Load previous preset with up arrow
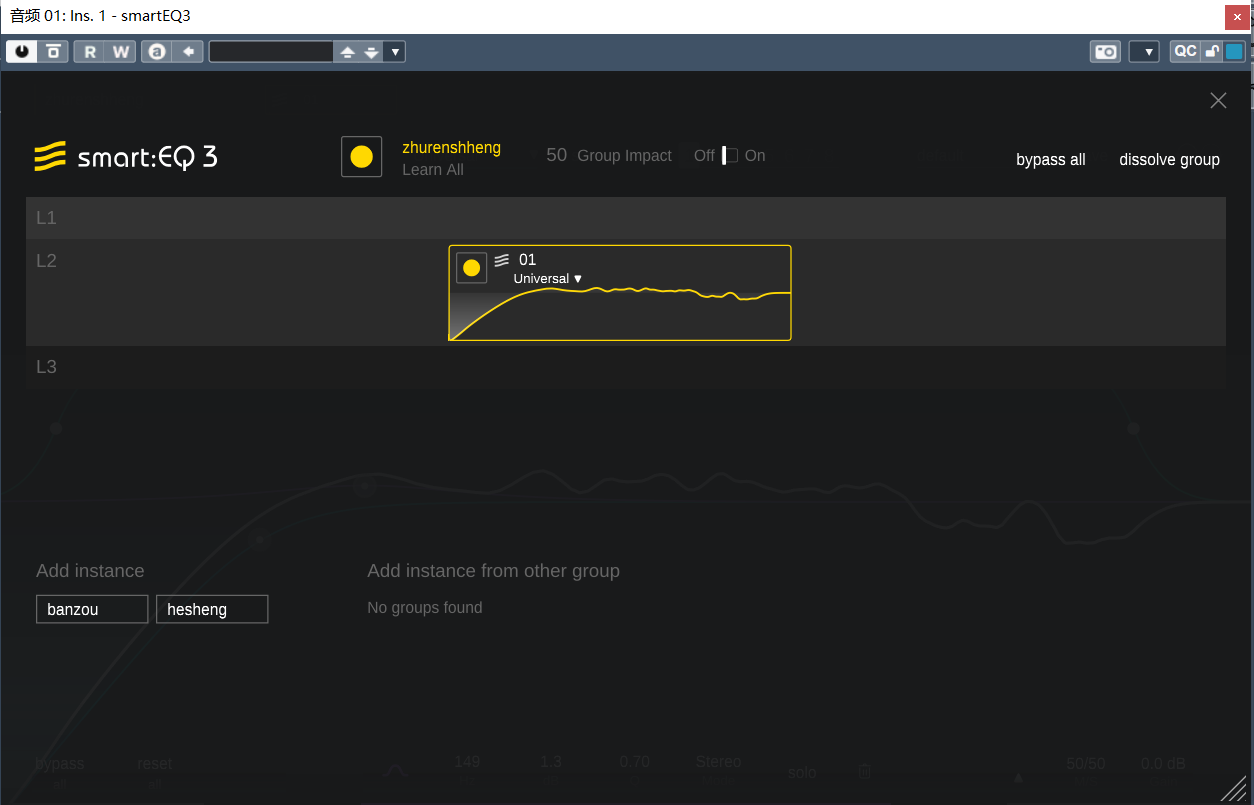 point(347,52)
